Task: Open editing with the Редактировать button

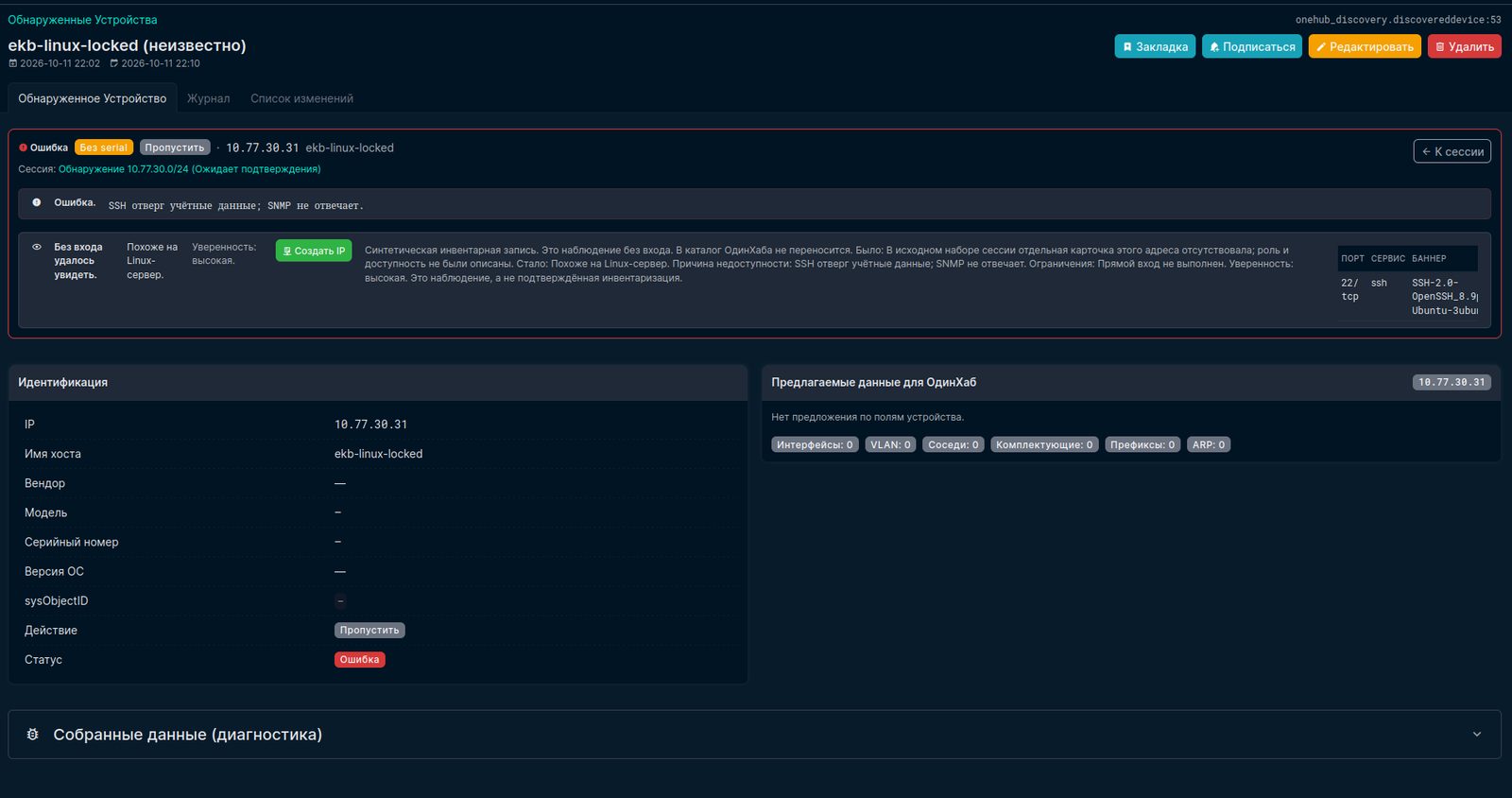Action: [1365, 46]
